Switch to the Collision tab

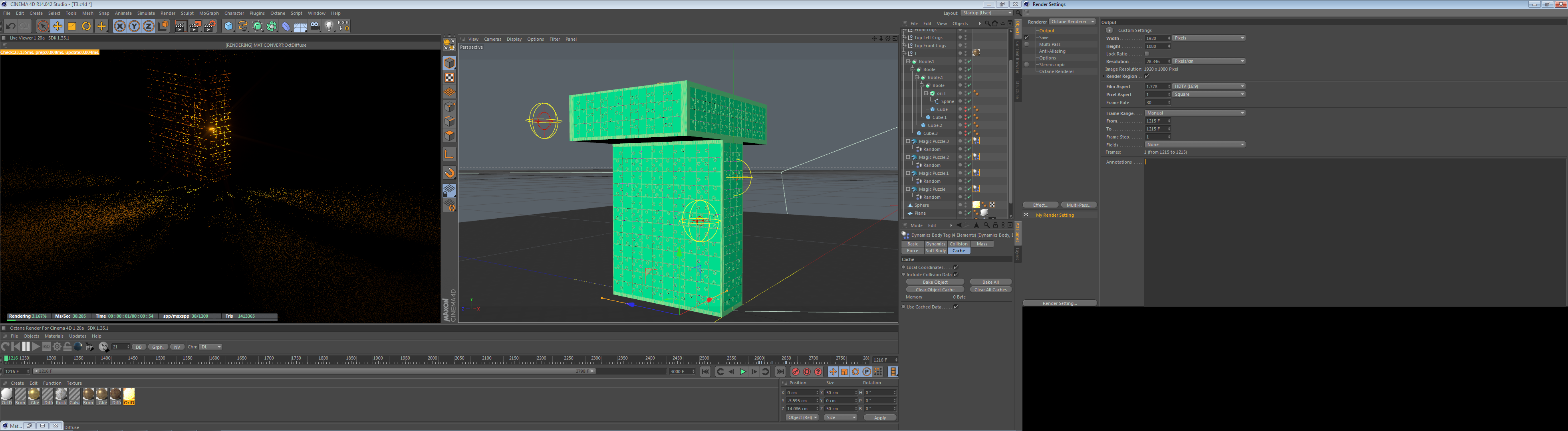coord(958,244)
